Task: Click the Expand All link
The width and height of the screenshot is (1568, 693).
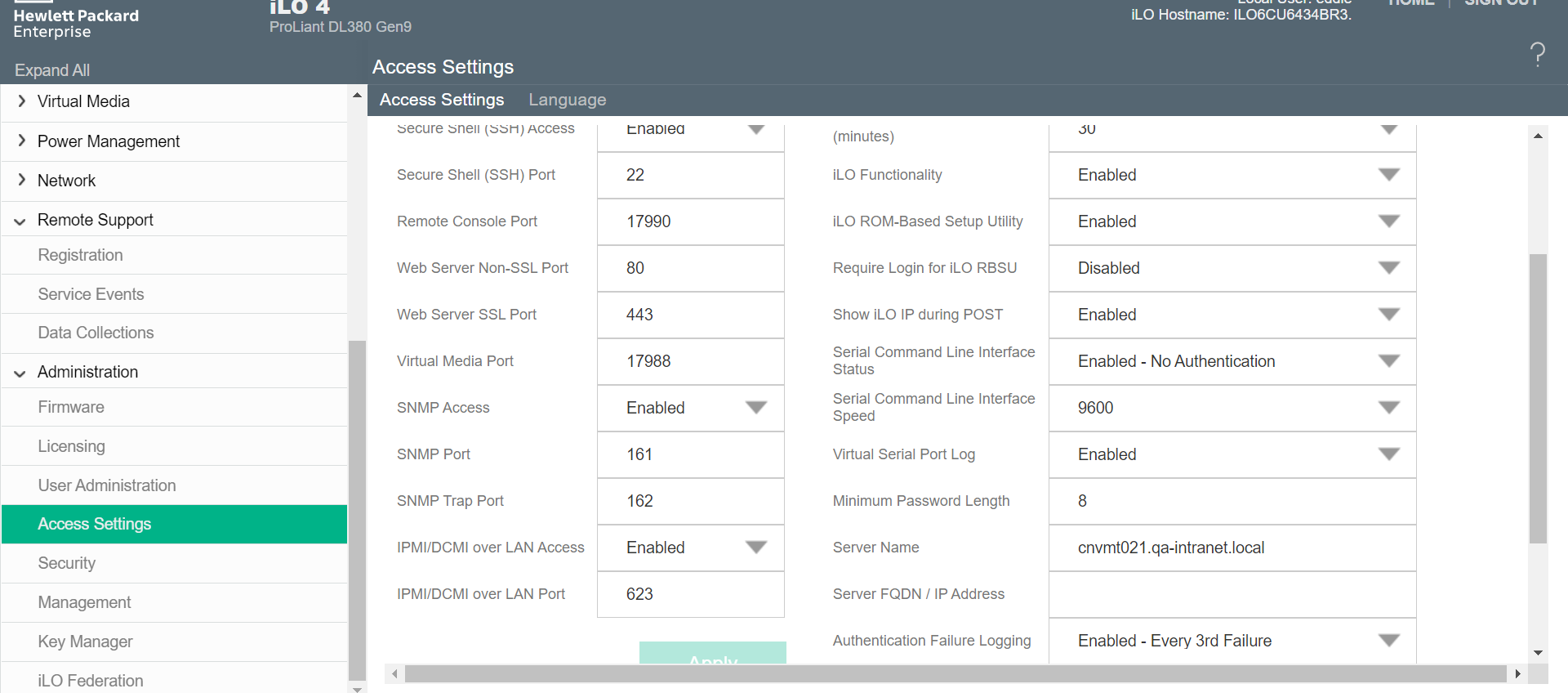Action: 52,70
